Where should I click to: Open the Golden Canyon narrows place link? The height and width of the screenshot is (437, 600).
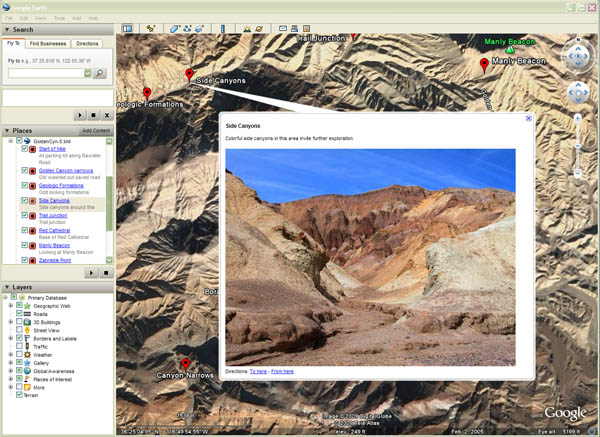point(66,171)
